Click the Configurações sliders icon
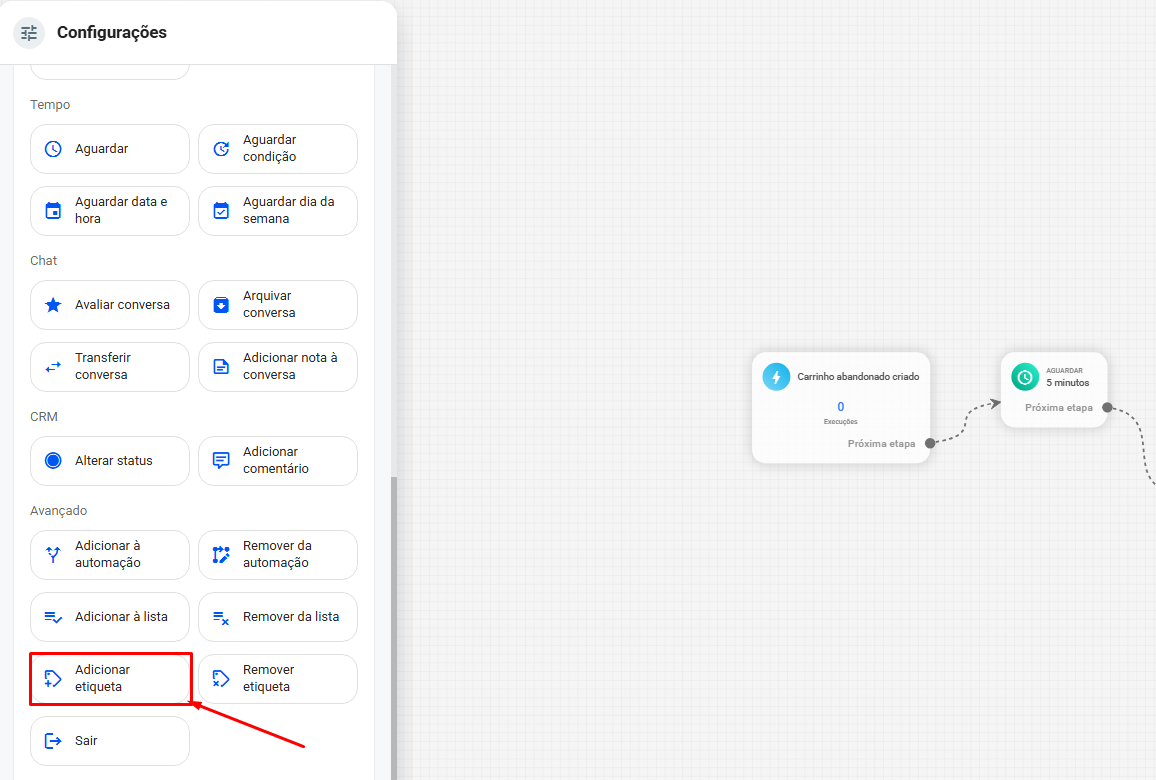The image size is (1156, 780). pos(29,32)
